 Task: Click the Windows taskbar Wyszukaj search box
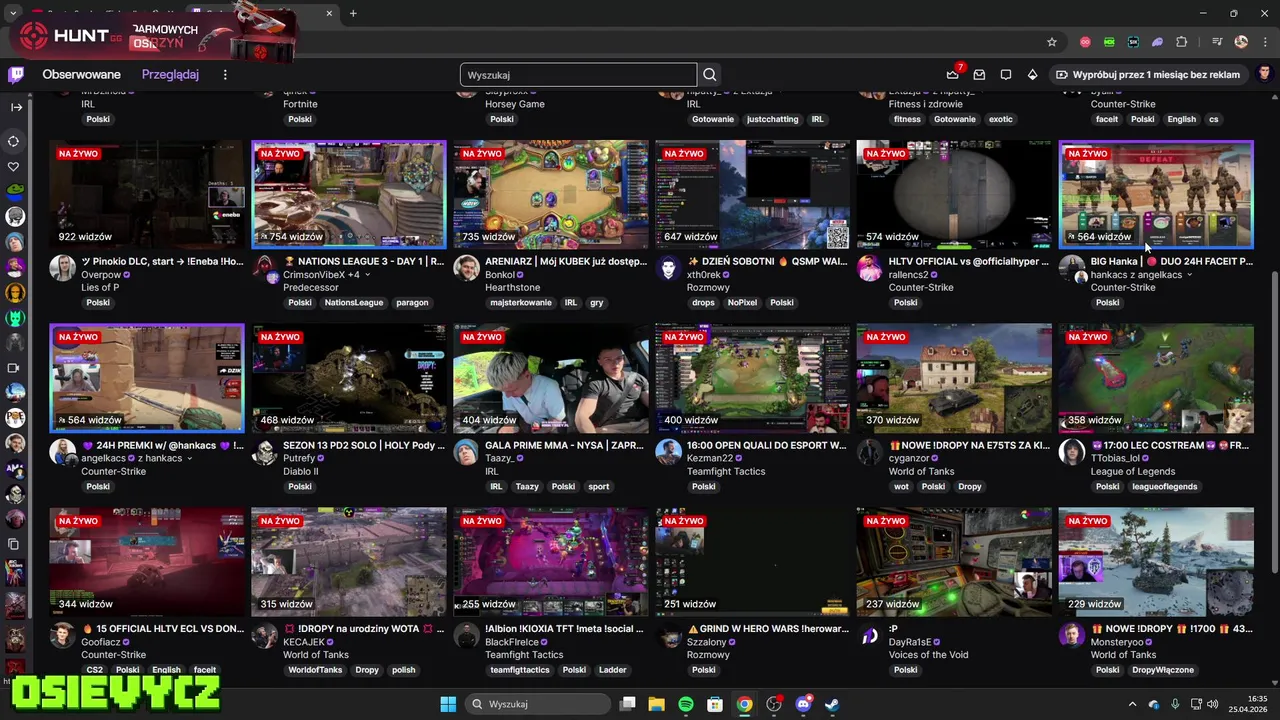point(537,704)
